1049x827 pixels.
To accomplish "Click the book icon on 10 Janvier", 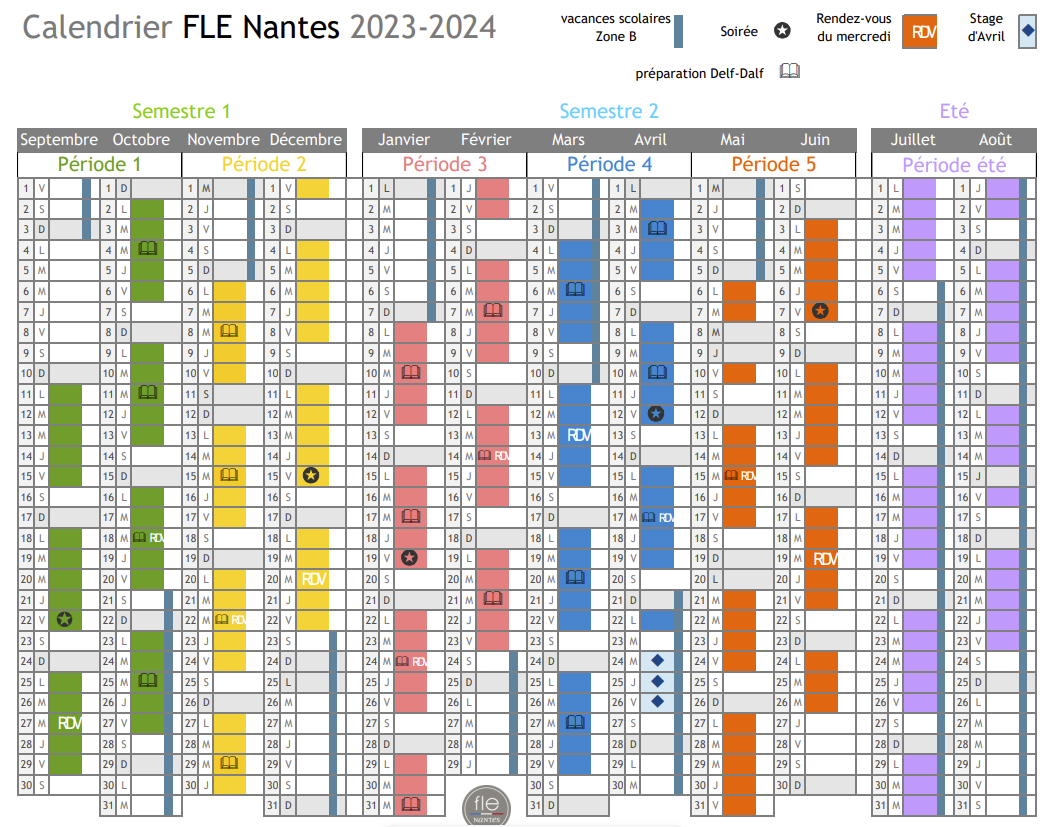I will 411,373.
